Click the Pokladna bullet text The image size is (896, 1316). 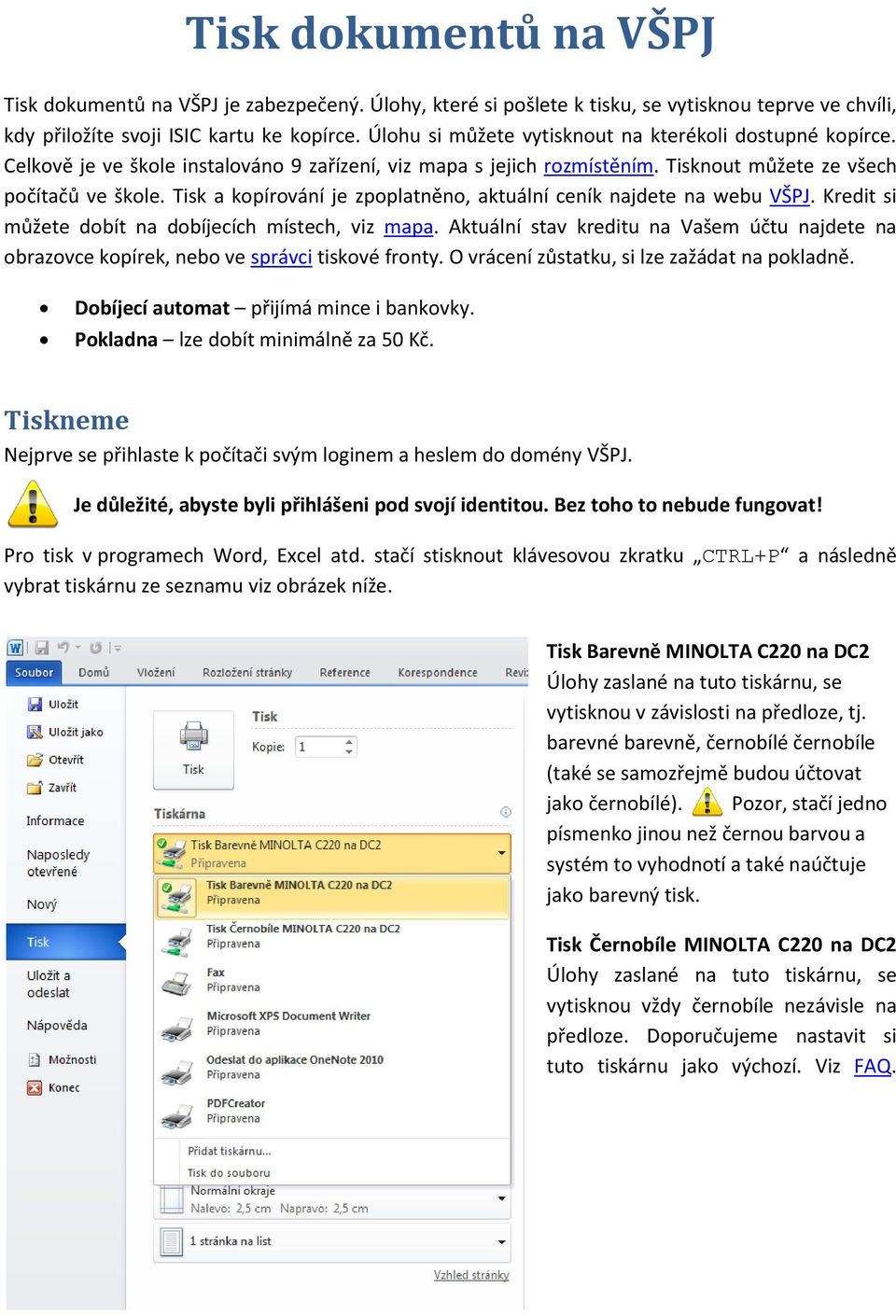[x=254, y=340]
